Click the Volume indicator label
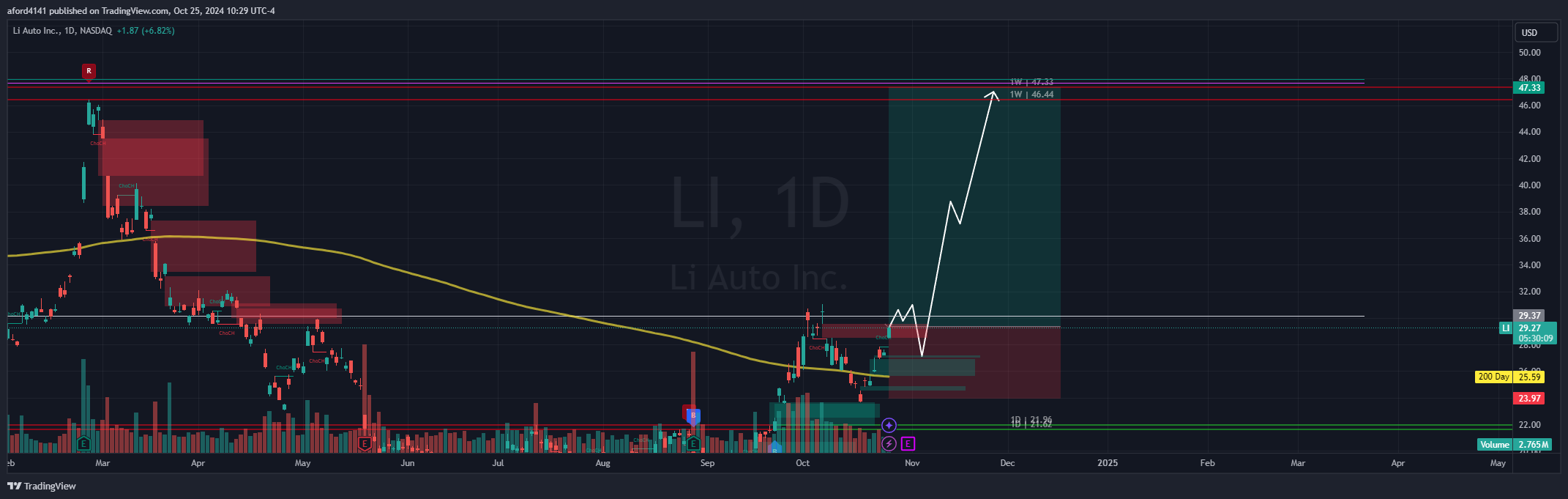 coord(1494,445)
